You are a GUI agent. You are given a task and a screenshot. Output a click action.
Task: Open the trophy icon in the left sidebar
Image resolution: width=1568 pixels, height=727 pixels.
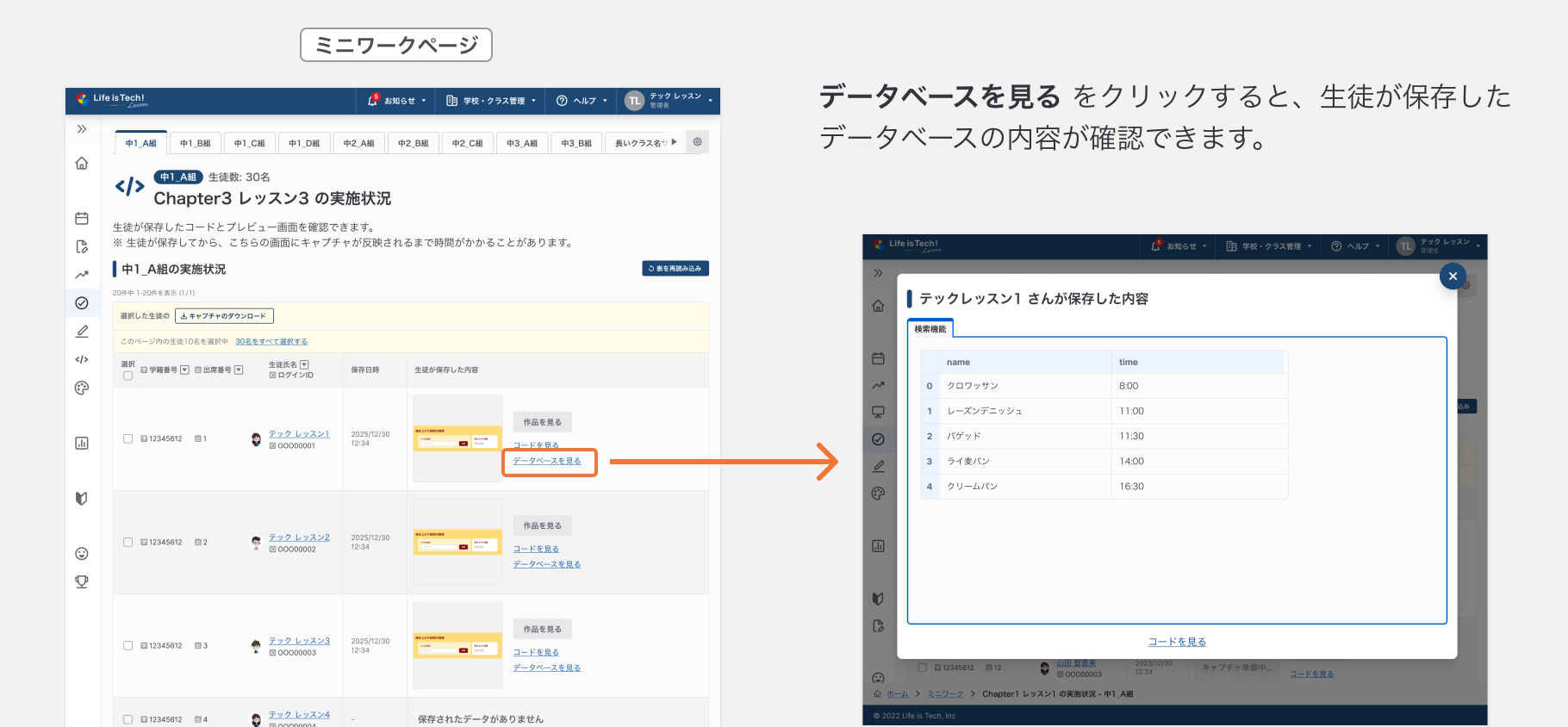point(82,581)
